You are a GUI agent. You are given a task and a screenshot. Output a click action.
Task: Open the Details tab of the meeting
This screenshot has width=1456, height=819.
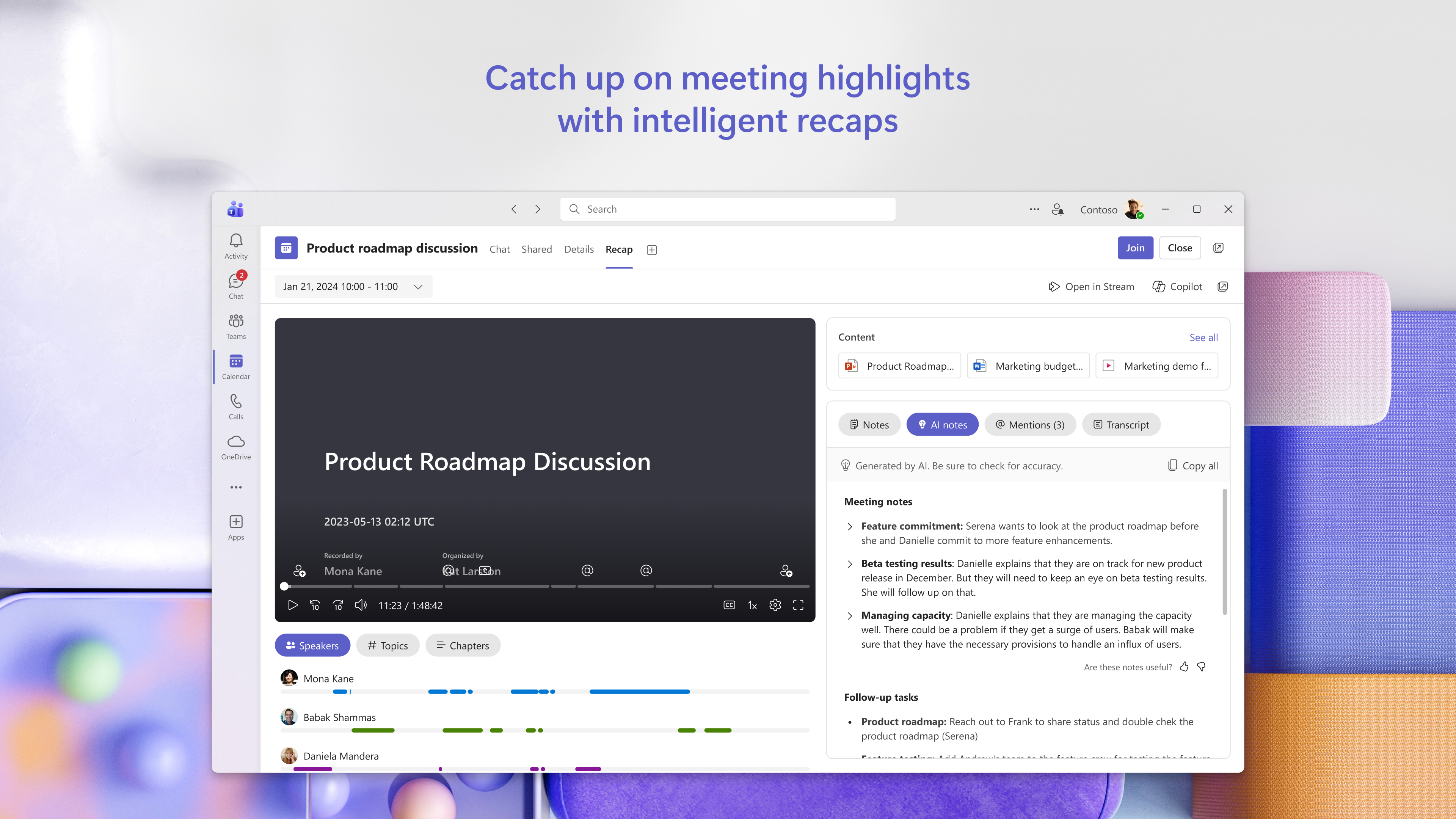(579, 249)
